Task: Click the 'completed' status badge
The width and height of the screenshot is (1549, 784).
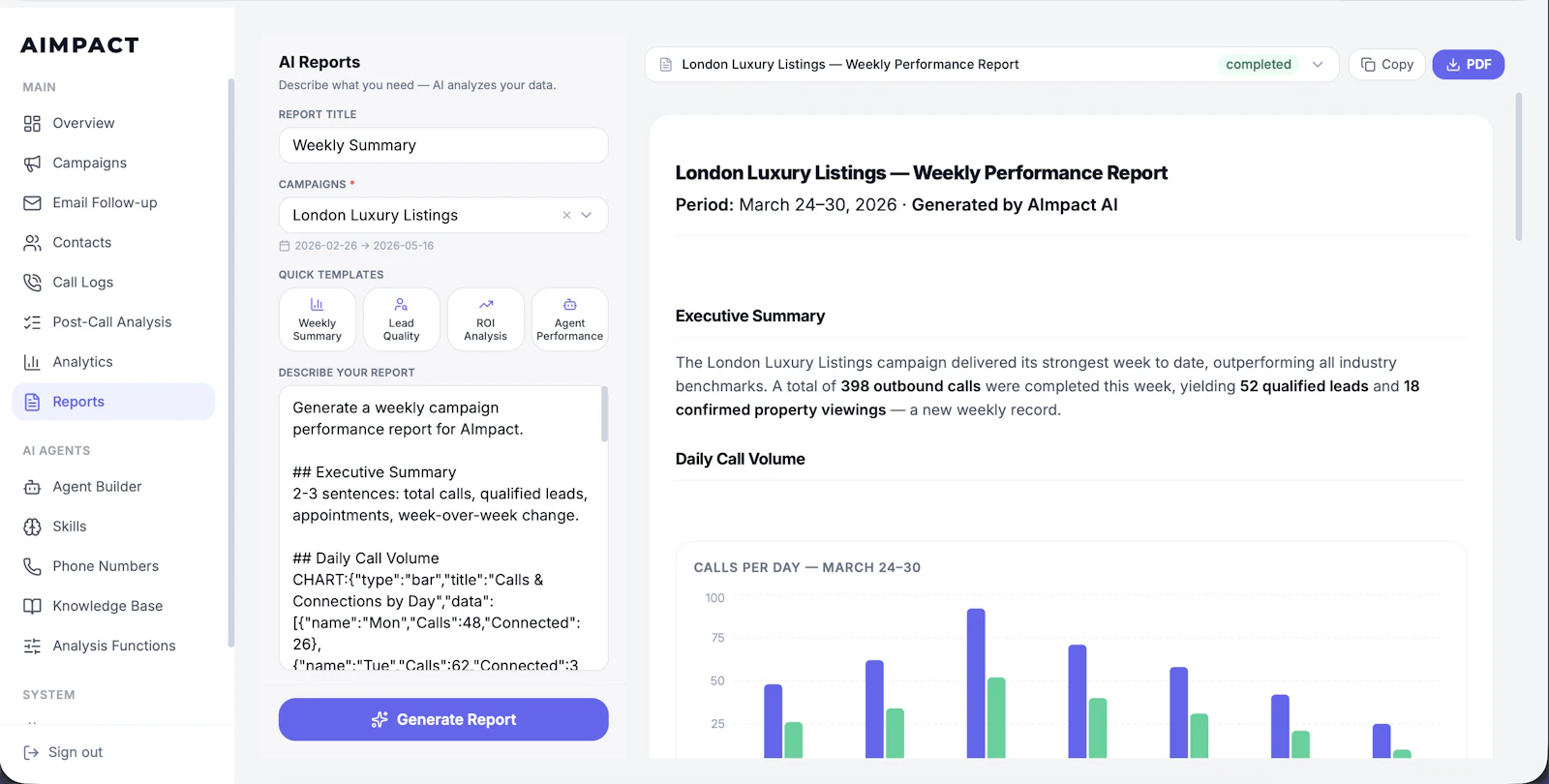Action: click(x=1259, y=65)
